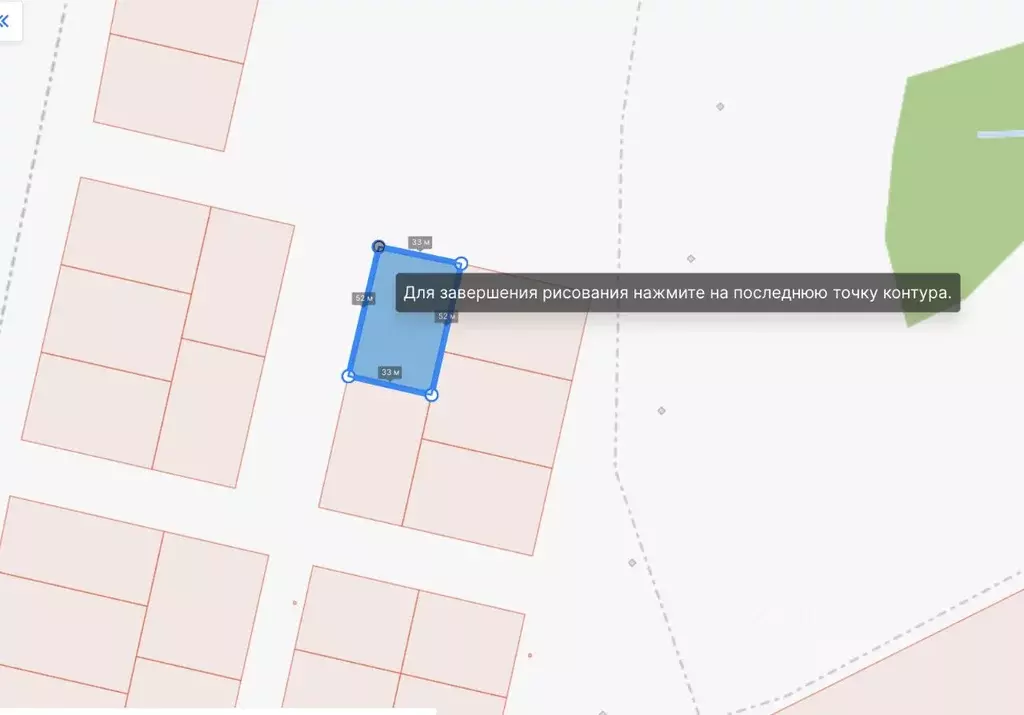Click the diamond marker just above the tooltip
The height and width of the screenshot is (715, 1024).
[x=691, y=258]
